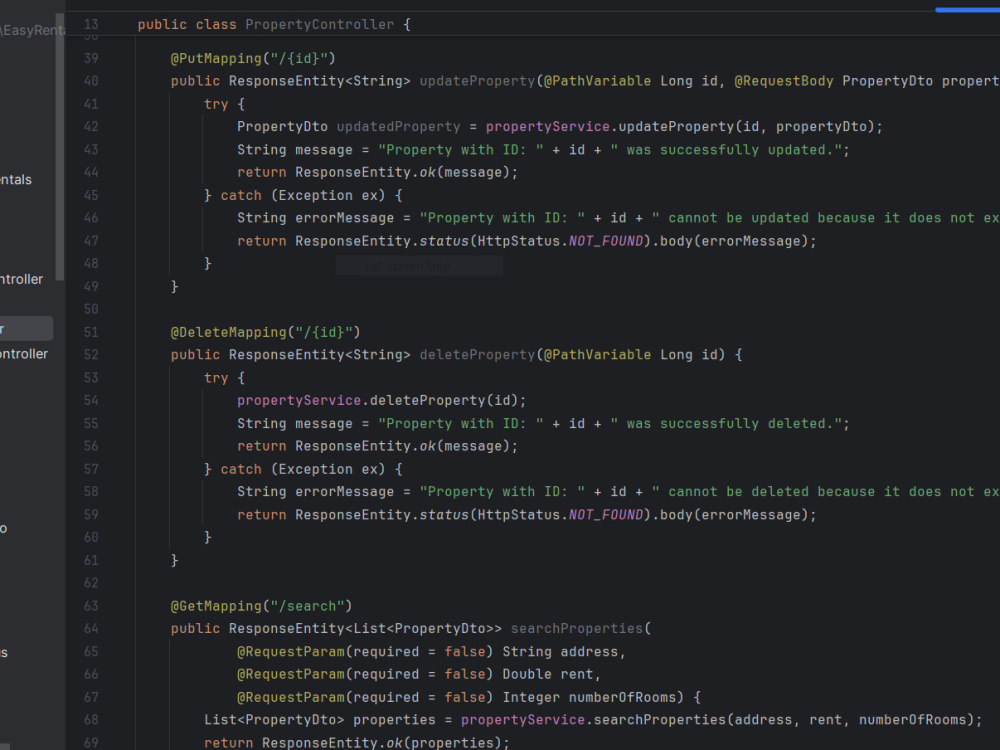Click the "was successfully deleted." string literal
Viewport: 1000px width, 750px height.
(x=726, y=423)
